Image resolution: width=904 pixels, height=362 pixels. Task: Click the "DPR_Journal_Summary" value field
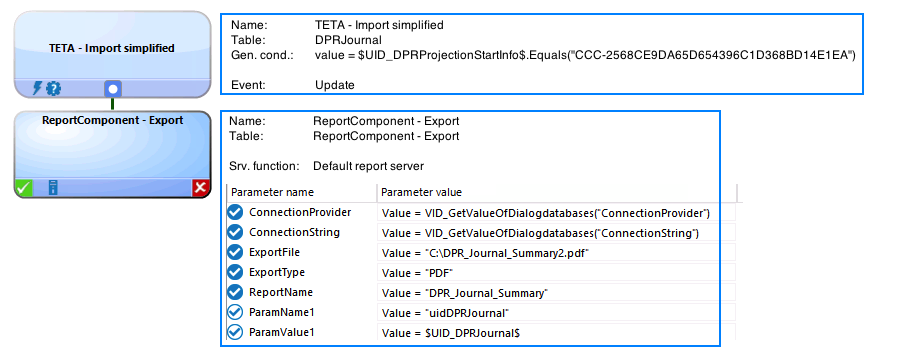tap(556, 293)
